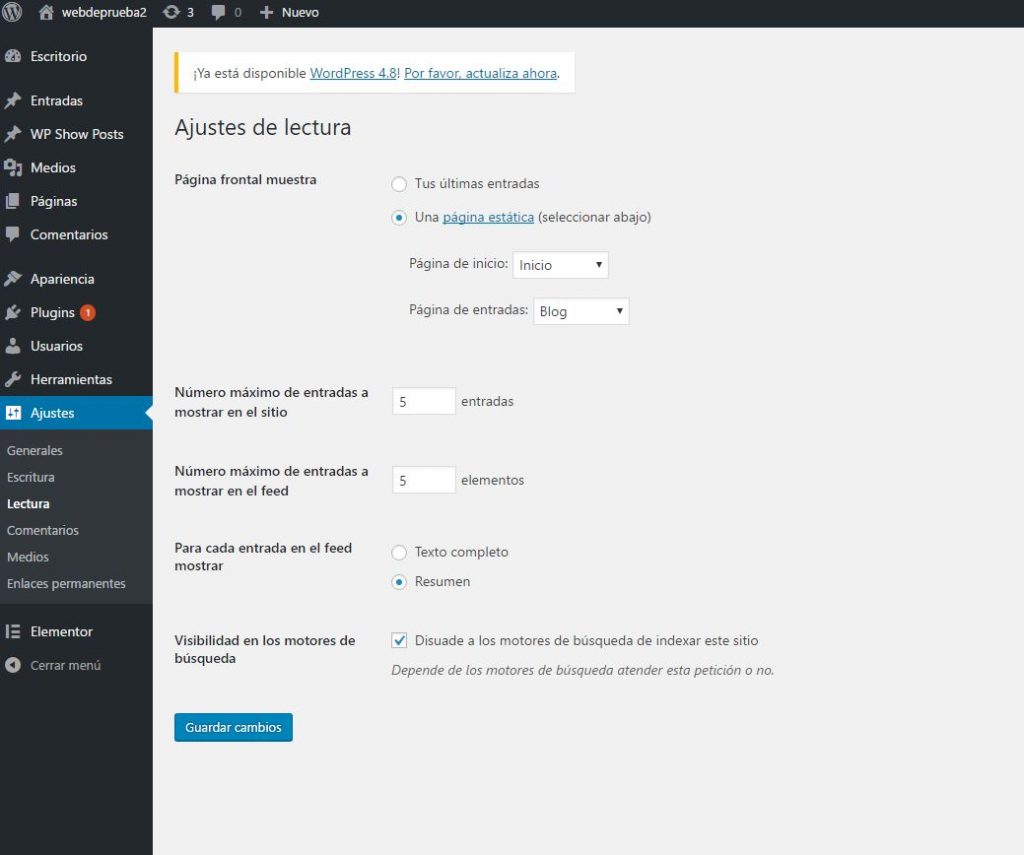This screenshot has height=855, width=1024.
Task: Click the WP Show Posts pin icon
Action: (x=13, y=134)
